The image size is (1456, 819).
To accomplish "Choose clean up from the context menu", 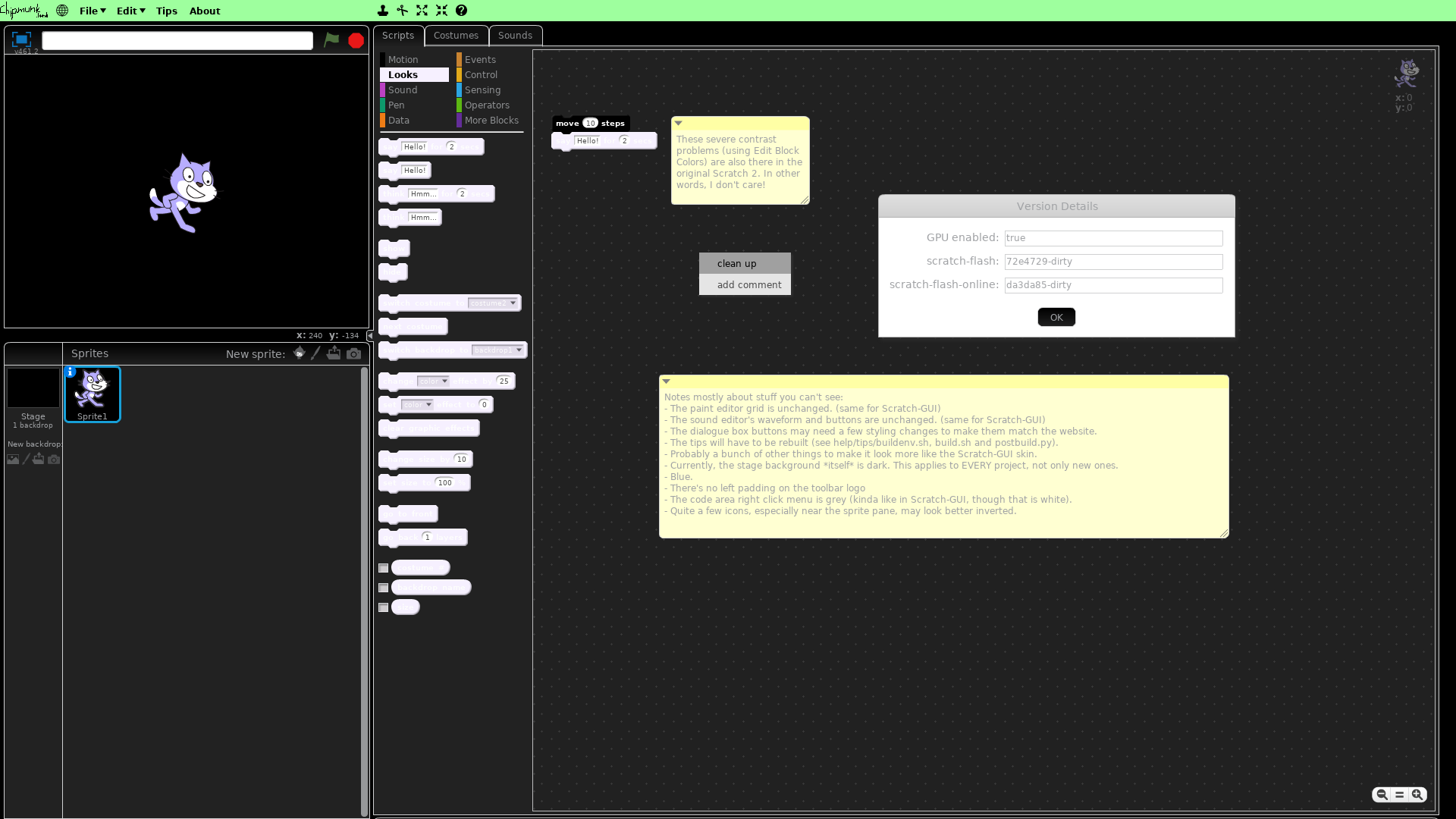I will 745,263.
